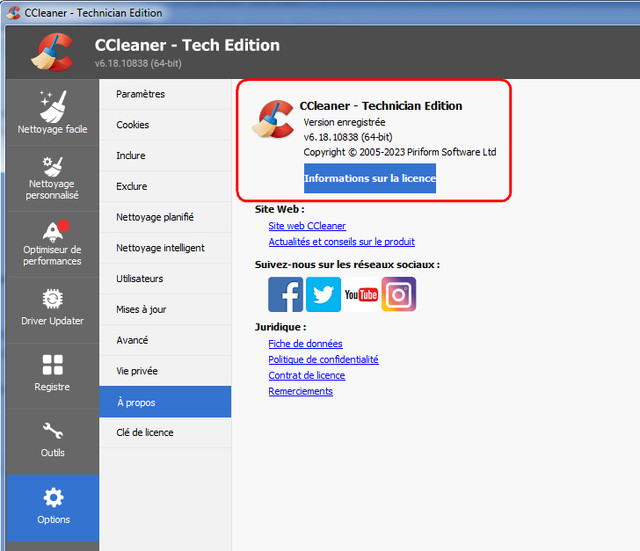Click Informations sur la licence button

point(370,178)
